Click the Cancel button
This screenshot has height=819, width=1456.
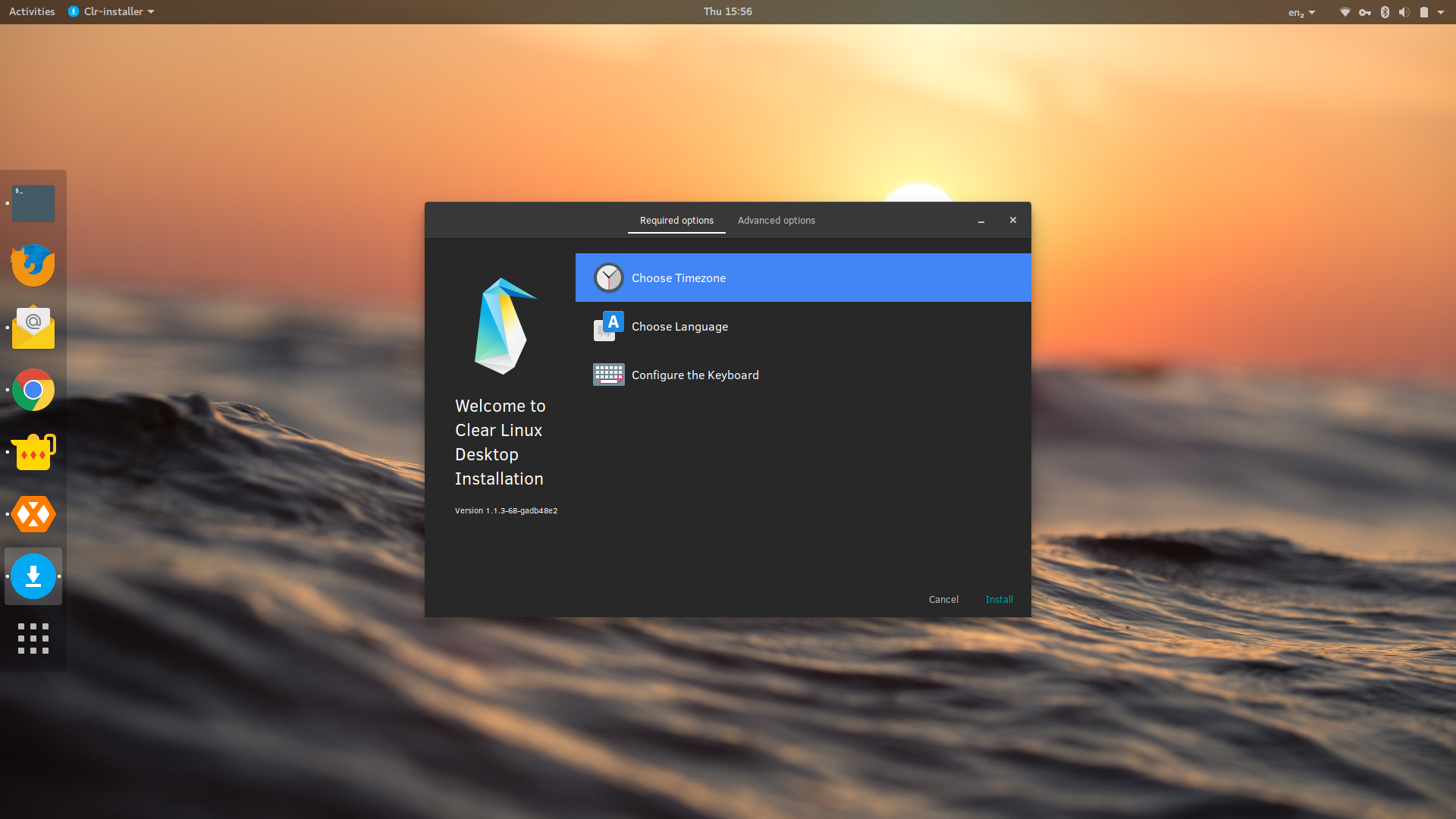(x=943, y=599)
